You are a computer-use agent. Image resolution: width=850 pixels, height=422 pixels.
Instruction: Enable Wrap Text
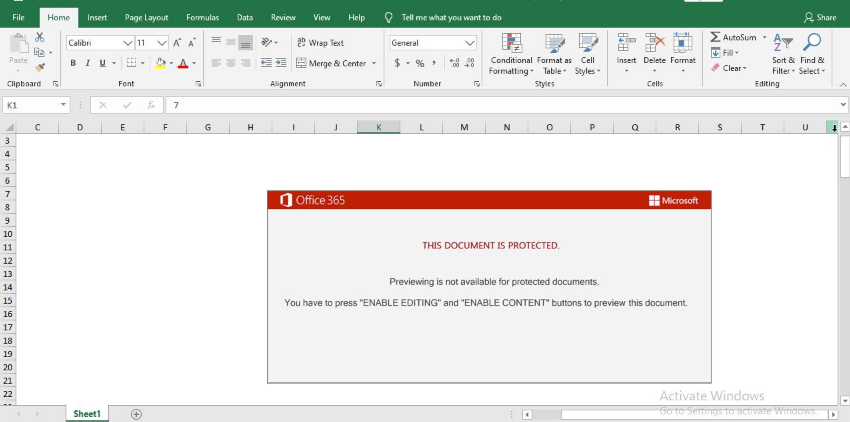[320, 42]
